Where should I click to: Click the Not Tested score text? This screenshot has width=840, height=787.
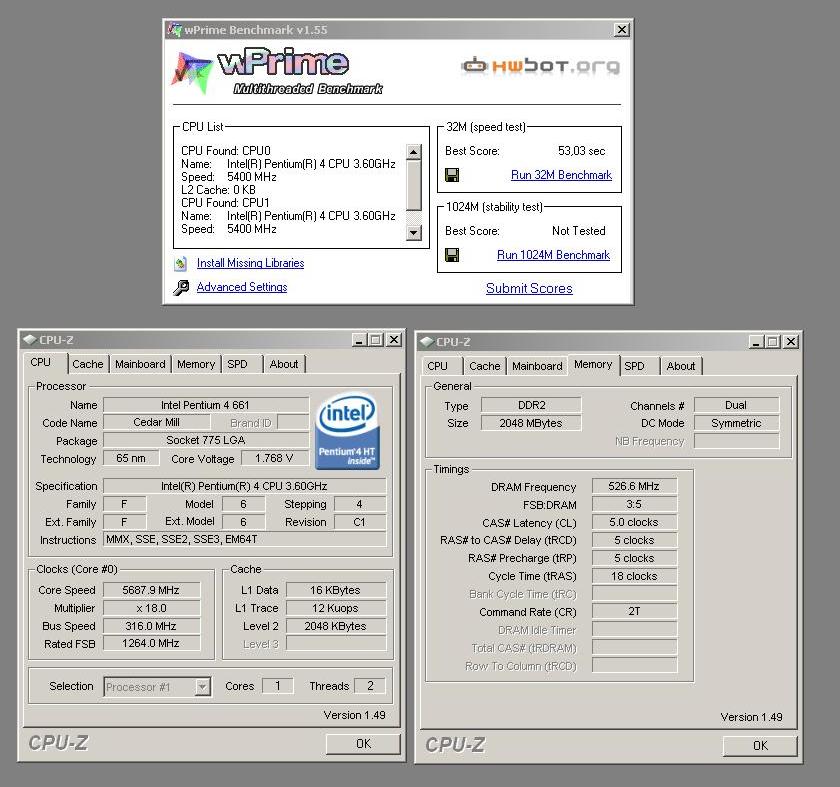pos(579,231)
